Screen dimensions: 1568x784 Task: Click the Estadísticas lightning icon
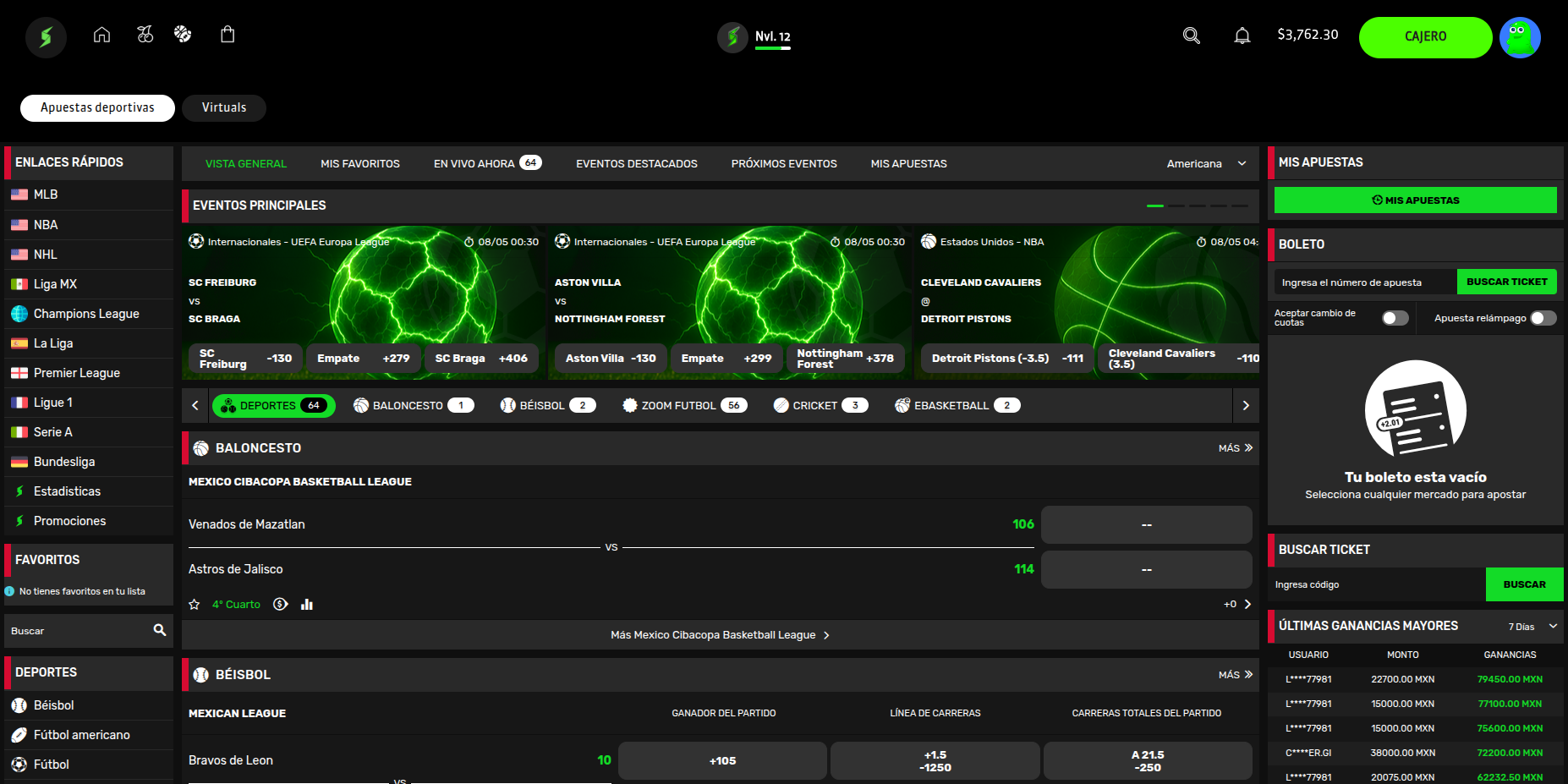point(19,491)
